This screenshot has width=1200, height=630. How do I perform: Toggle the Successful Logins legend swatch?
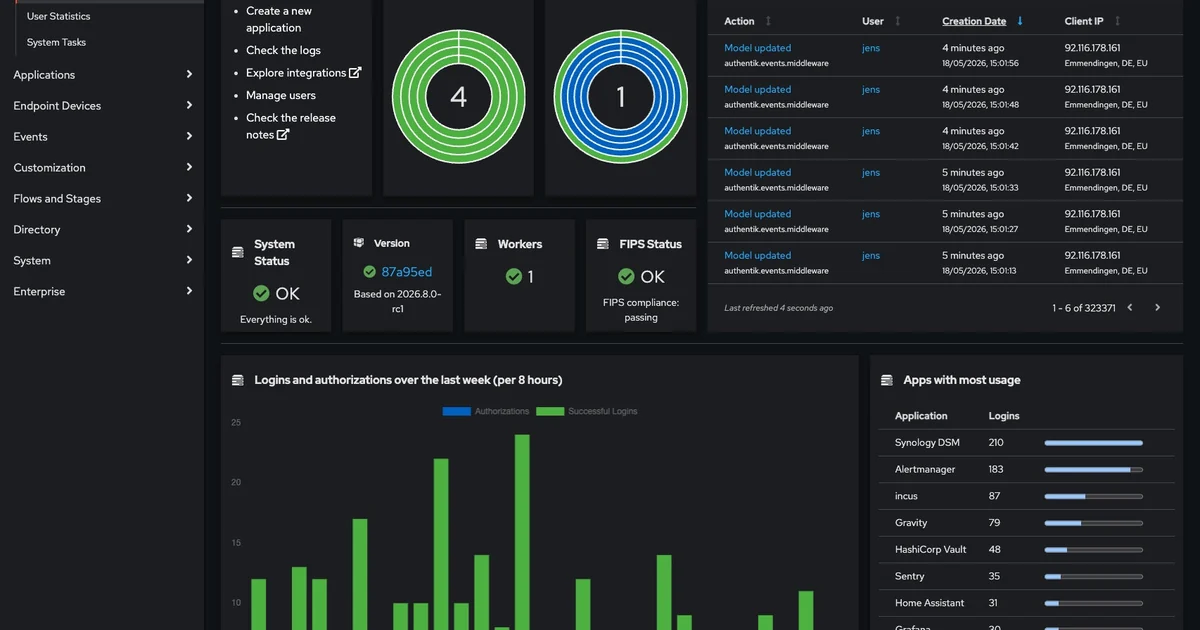tap(550, 411)
